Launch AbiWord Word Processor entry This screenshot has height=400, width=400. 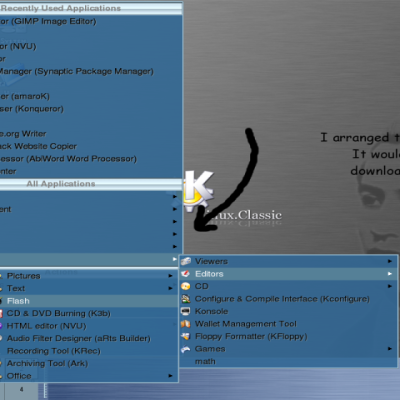[x=91, y=159]
